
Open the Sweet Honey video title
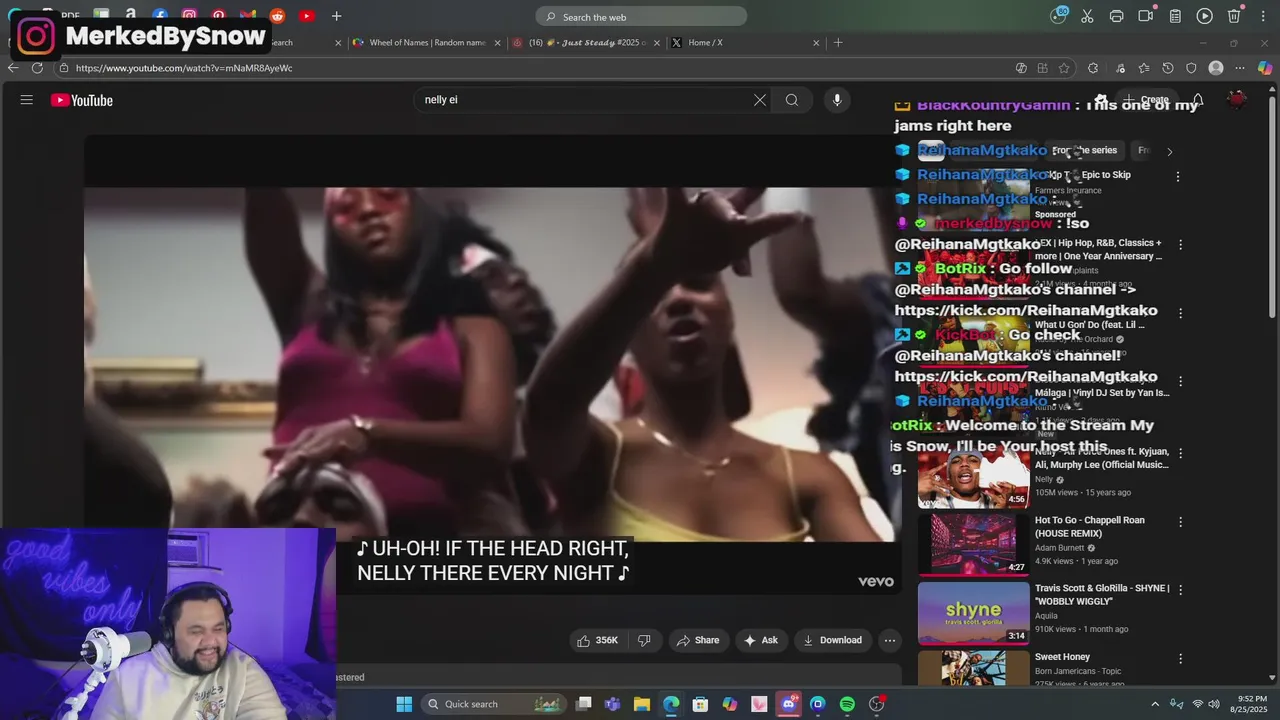[1062, 657]
